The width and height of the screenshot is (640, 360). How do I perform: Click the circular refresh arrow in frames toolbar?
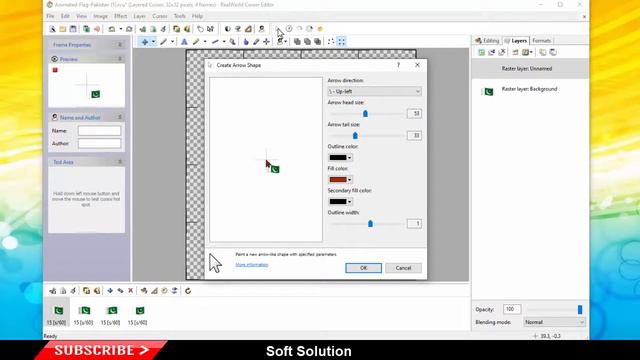click(x=188, y=291)
